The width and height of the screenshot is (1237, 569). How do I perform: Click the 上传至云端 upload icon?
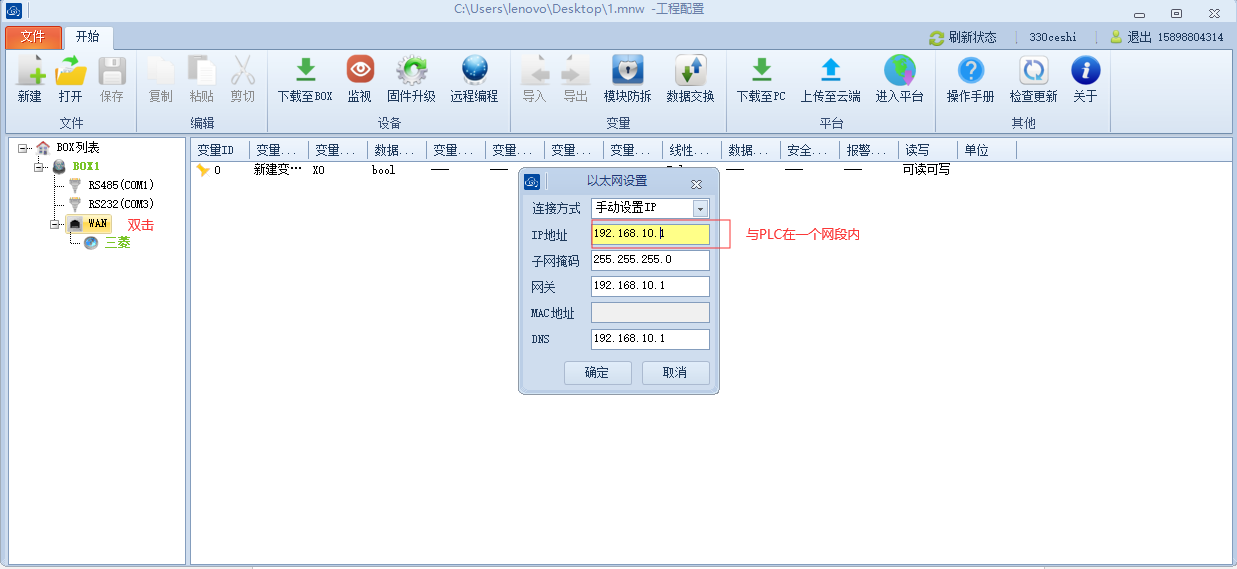pos(831,71)
